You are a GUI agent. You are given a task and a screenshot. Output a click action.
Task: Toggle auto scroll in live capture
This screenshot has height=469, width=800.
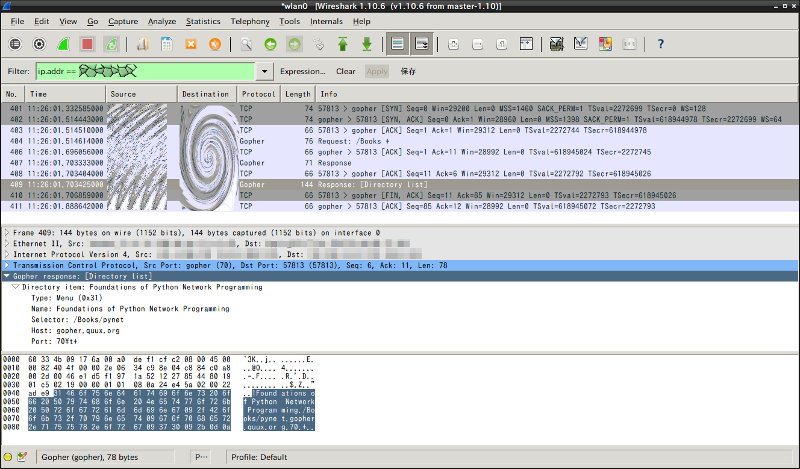[x=422, y=44]
